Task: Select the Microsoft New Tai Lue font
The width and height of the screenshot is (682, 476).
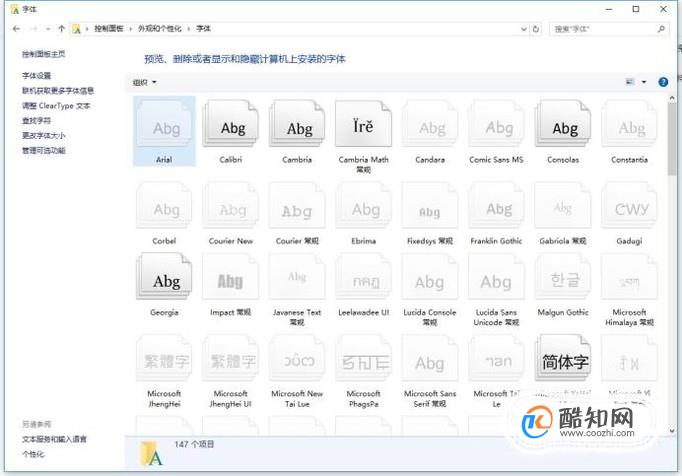Action: (298, 359)
